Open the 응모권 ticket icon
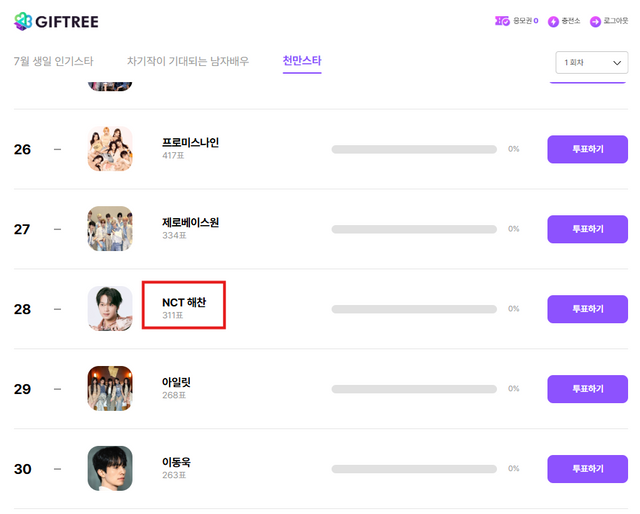Viewport: 640px width, 514px height. (x=502, y=21)
